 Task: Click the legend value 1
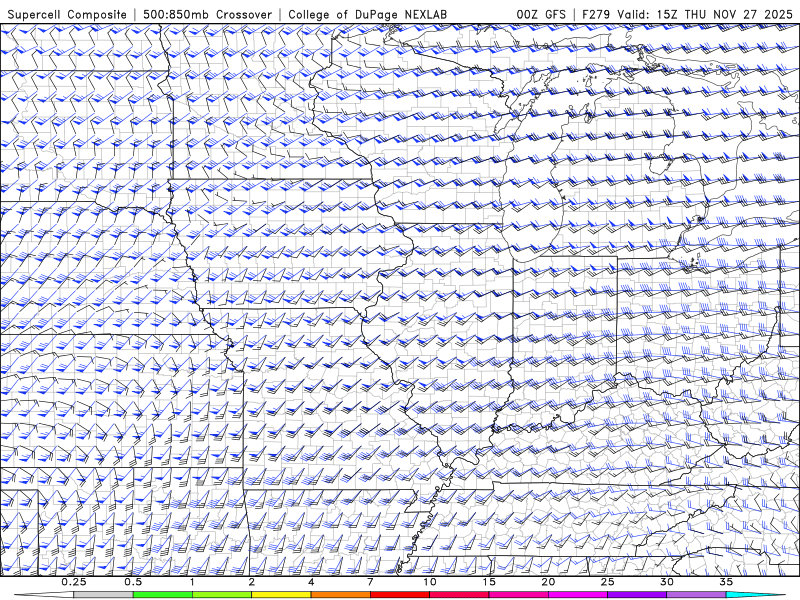coord(192,582)
